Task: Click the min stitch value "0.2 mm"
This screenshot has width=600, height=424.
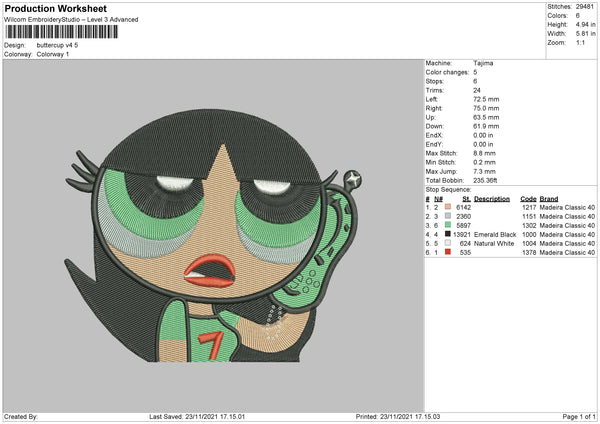Action: (x=484, y=162)
